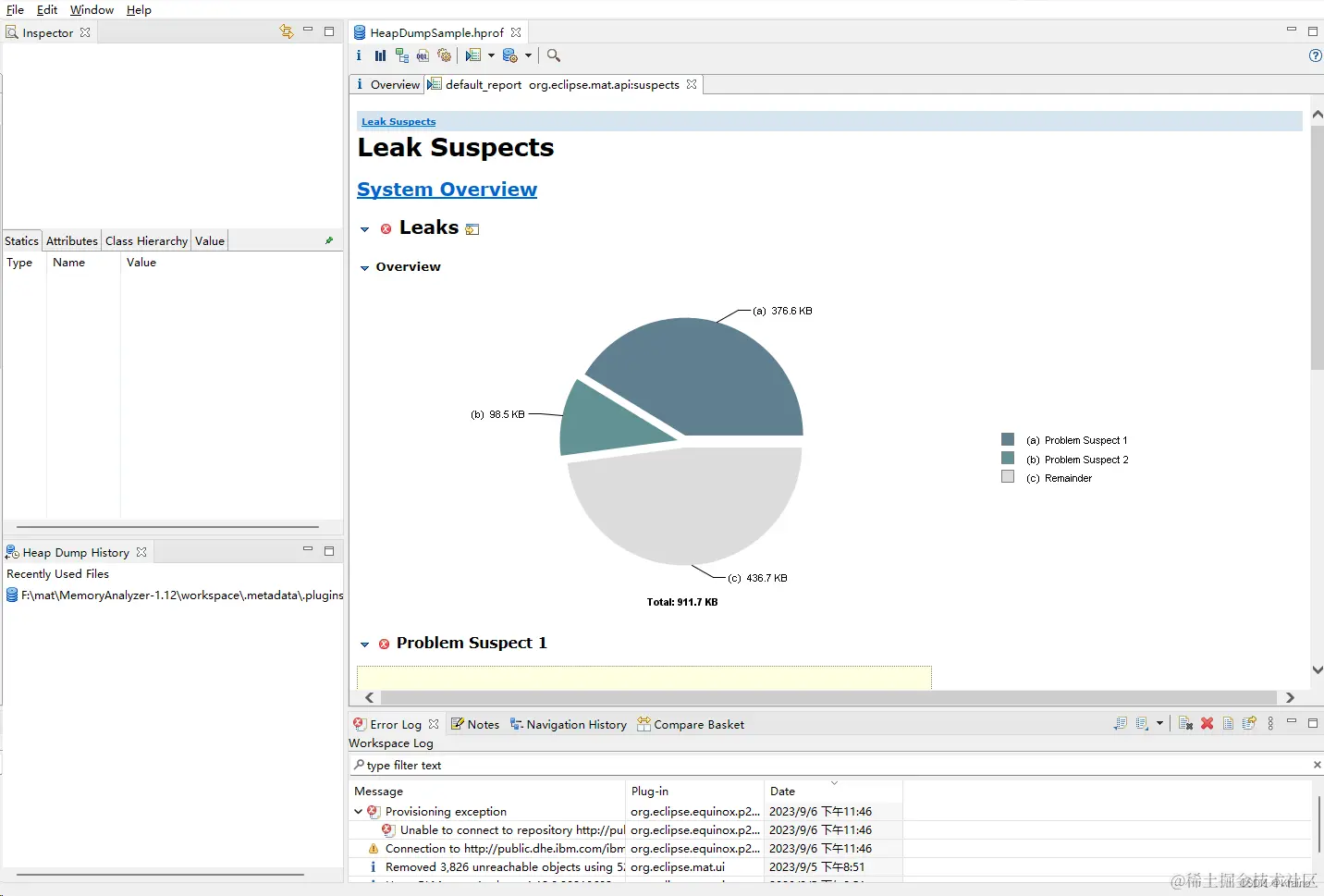Follow the System Overview link
Viewport: 1324px width, 896px height.
pyautogui.click(x=447, y=190)
